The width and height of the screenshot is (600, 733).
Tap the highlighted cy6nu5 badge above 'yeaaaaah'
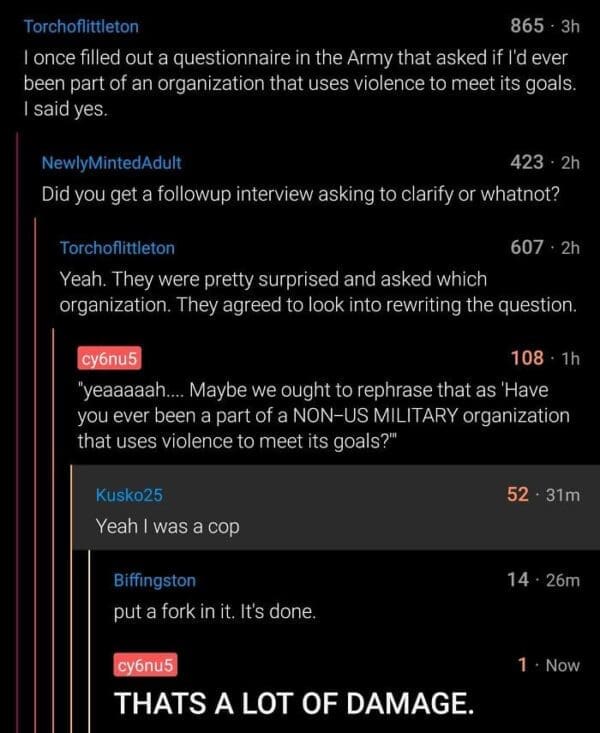click(109, 359)
